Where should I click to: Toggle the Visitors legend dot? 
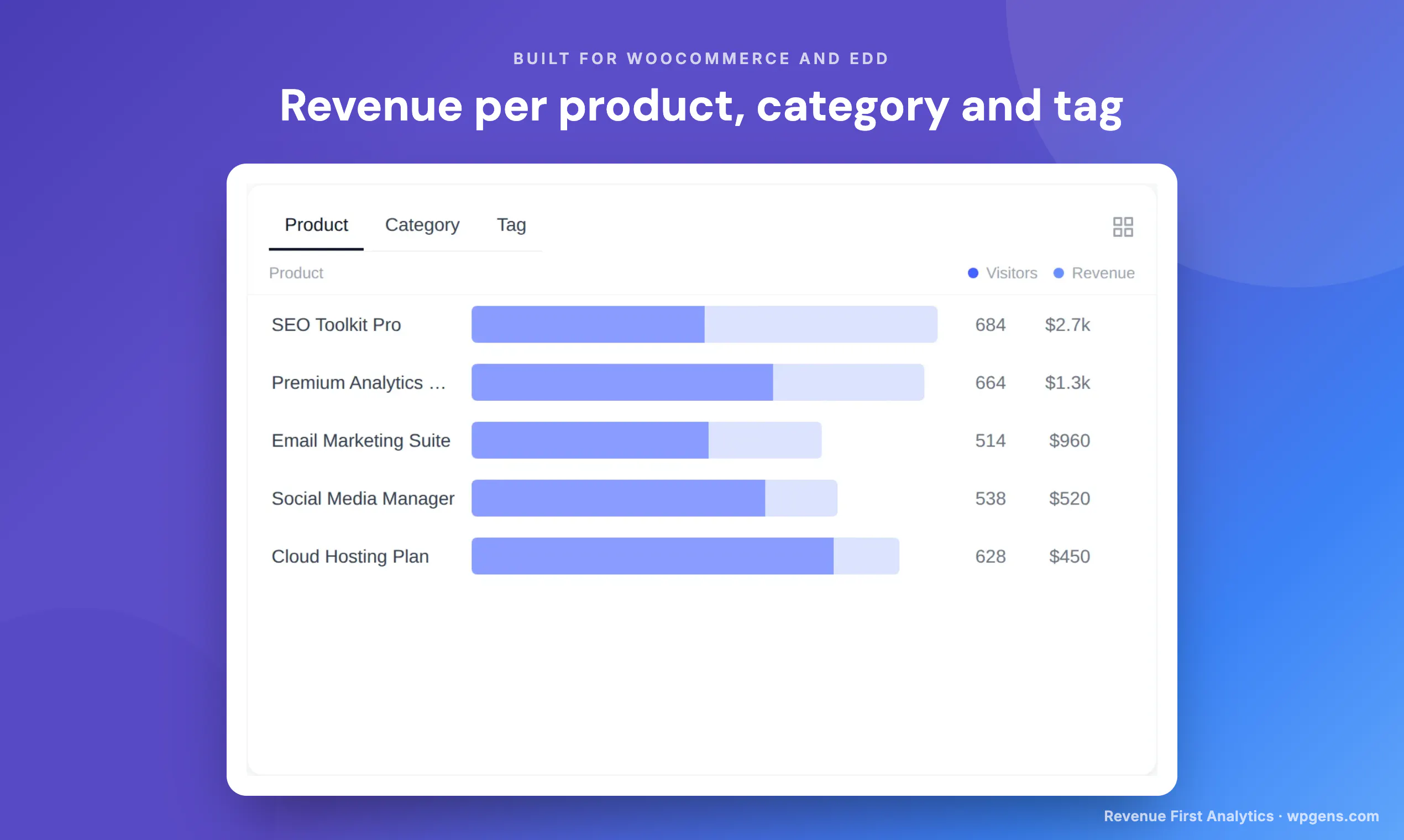[973, 274]
